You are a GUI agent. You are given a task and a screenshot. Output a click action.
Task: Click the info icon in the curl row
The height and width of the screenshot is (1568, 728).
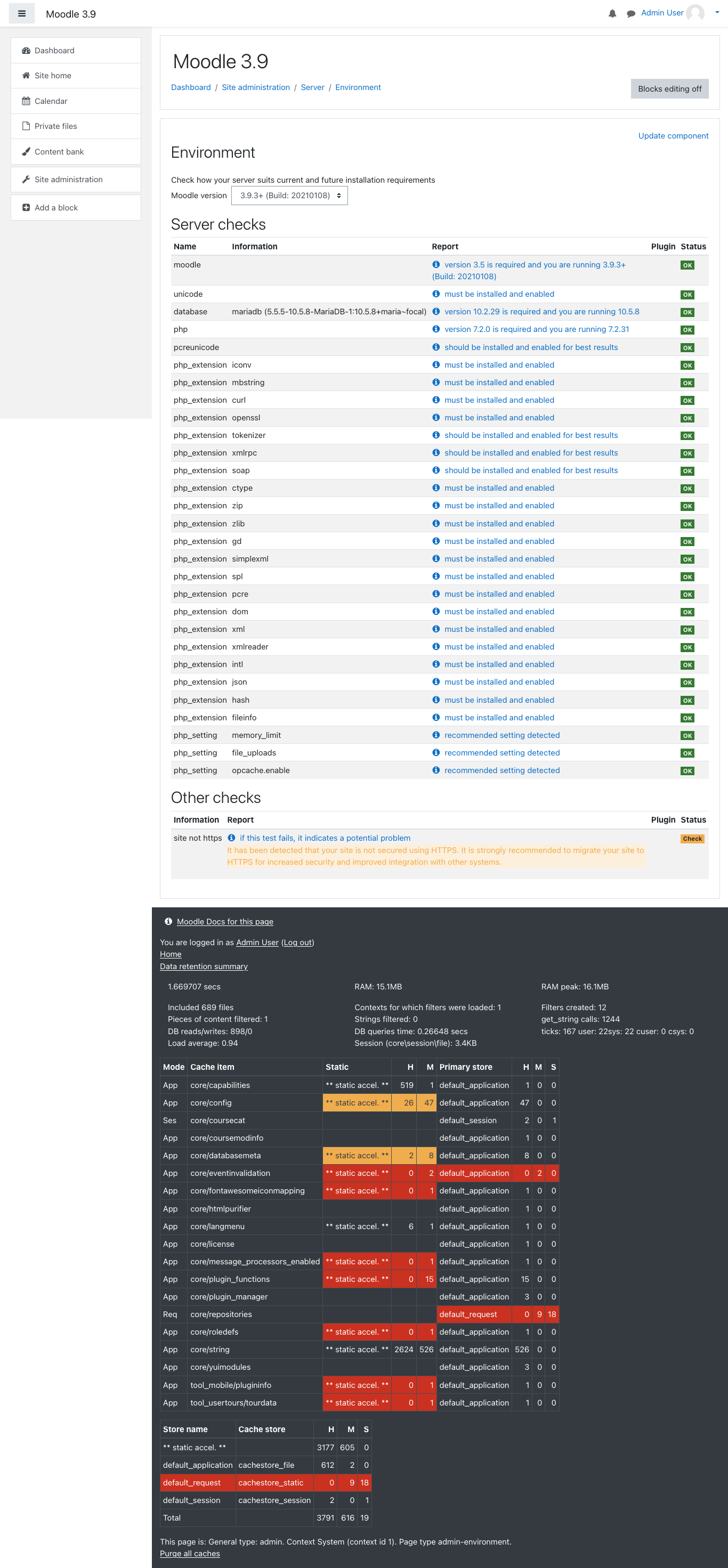tap(436, 400)
